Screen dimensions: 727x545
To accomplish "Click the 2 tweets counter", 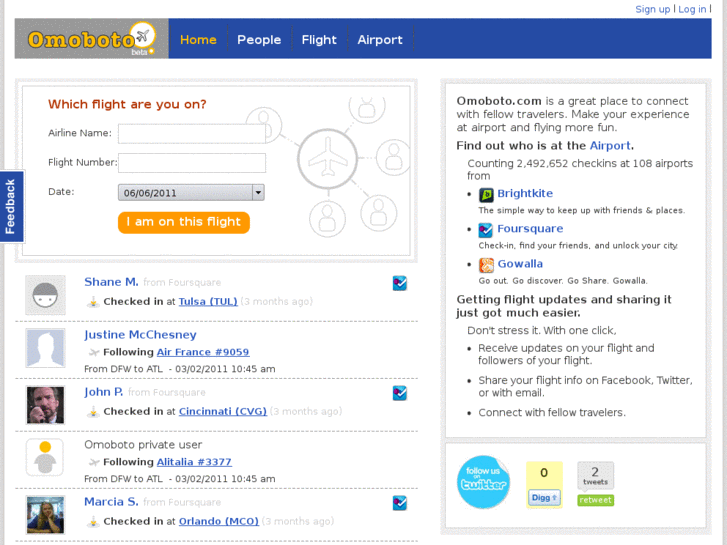I will click(x=595, y=476).
